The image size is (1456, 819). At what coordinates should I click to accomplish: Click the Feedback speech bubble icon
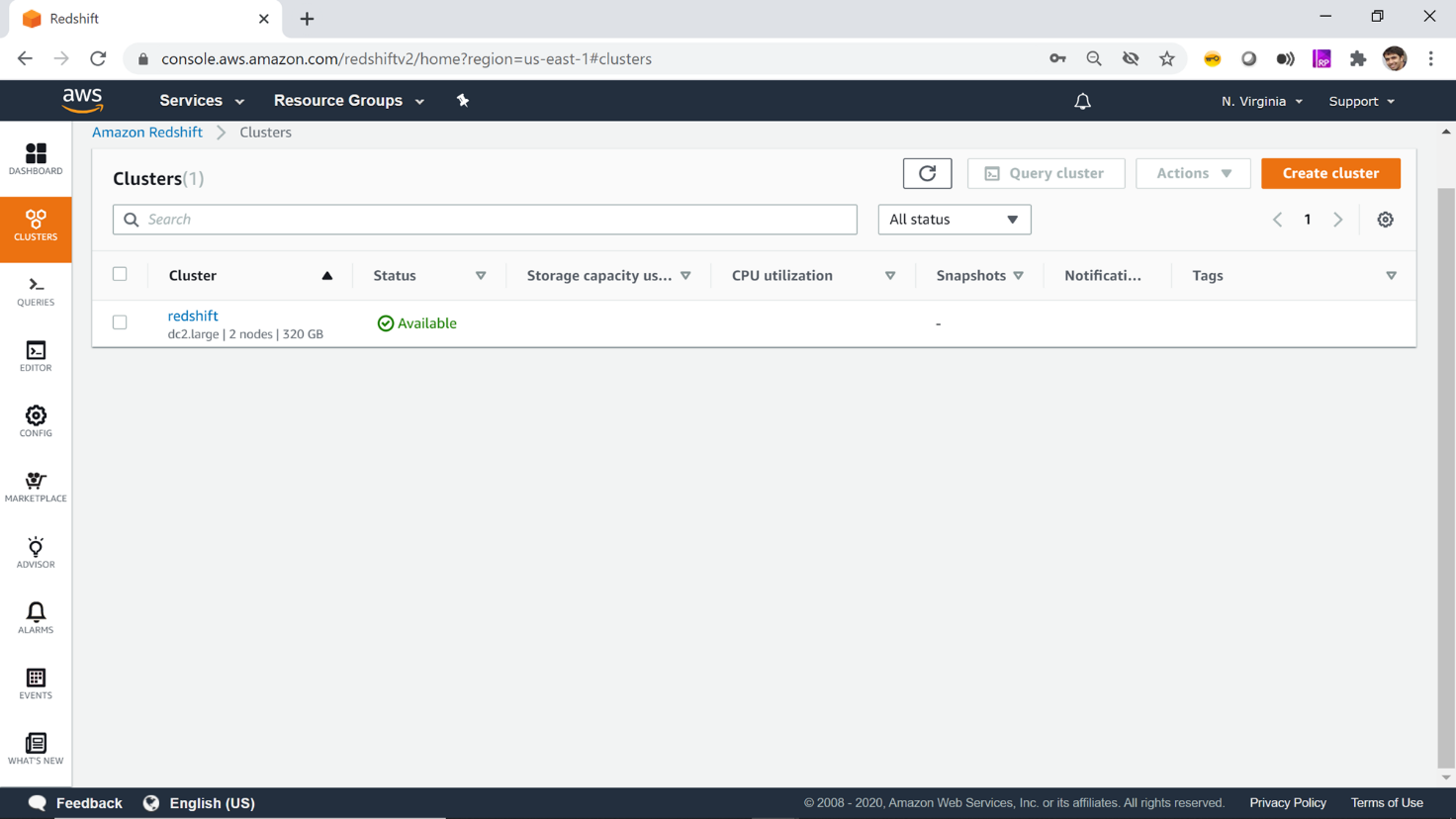pos(38,803)
